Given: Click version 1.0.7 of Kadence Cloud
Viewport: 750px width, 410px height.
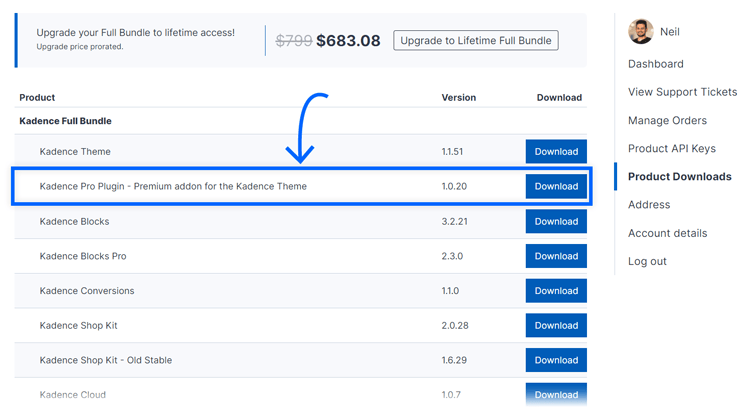Looking at the screenshot, I should click(x=451, y=395).
